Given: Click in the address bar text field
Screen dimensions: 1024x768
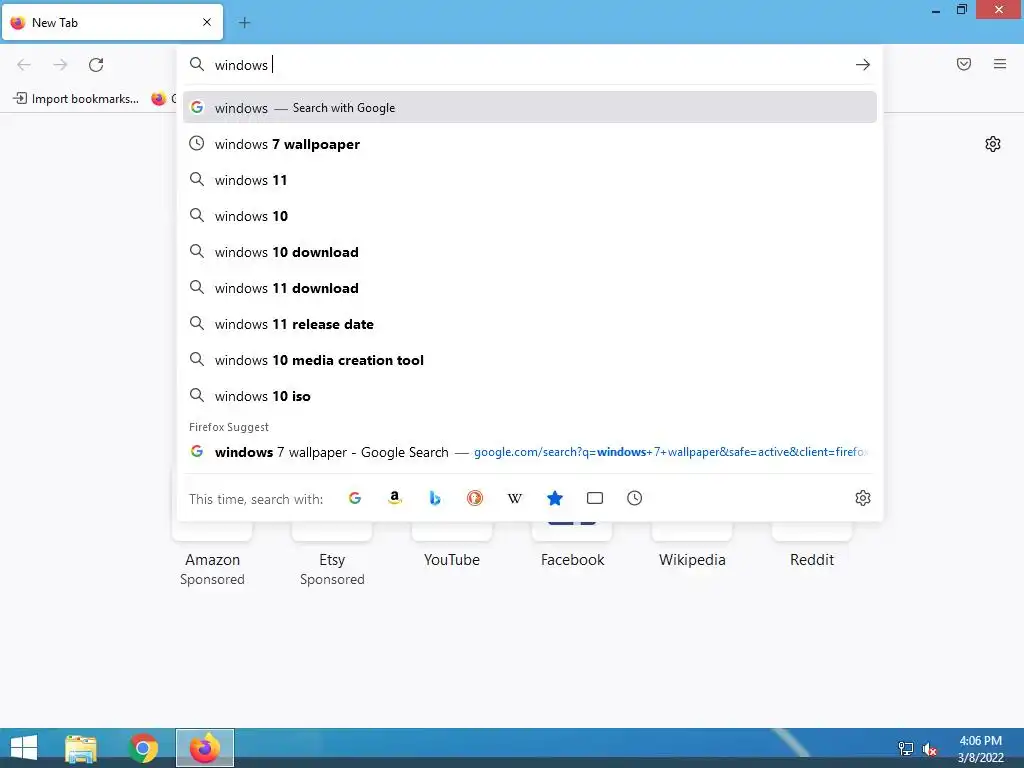Looking at the screenshot, I should [529, 65].
